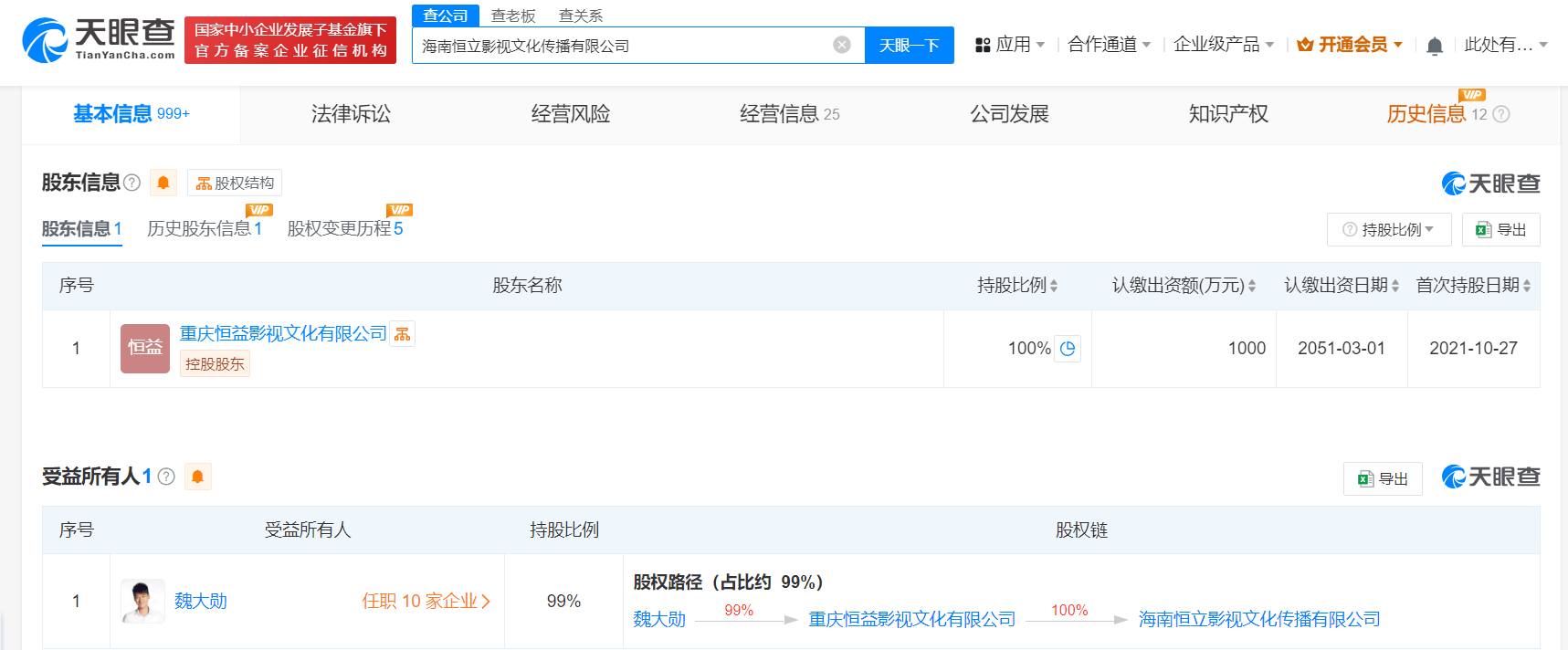Viewport: 1568px width, 650px height.
Task: Open the 股权变更历程 sub-tab
Action: pyautogui.click(x=344, y=228)
